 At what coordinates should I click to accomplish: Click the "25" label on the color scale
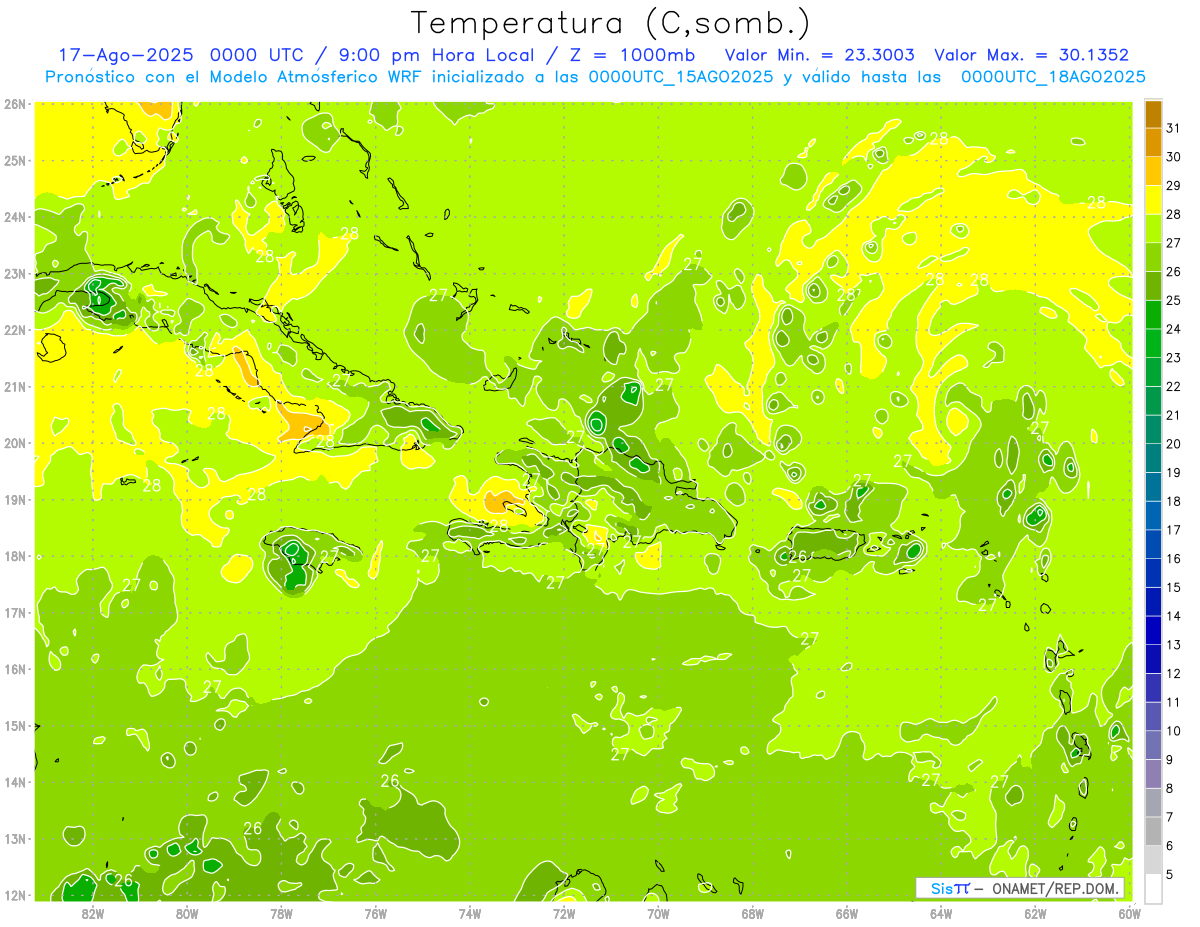pyautogui.click(x=1173, y=300)
